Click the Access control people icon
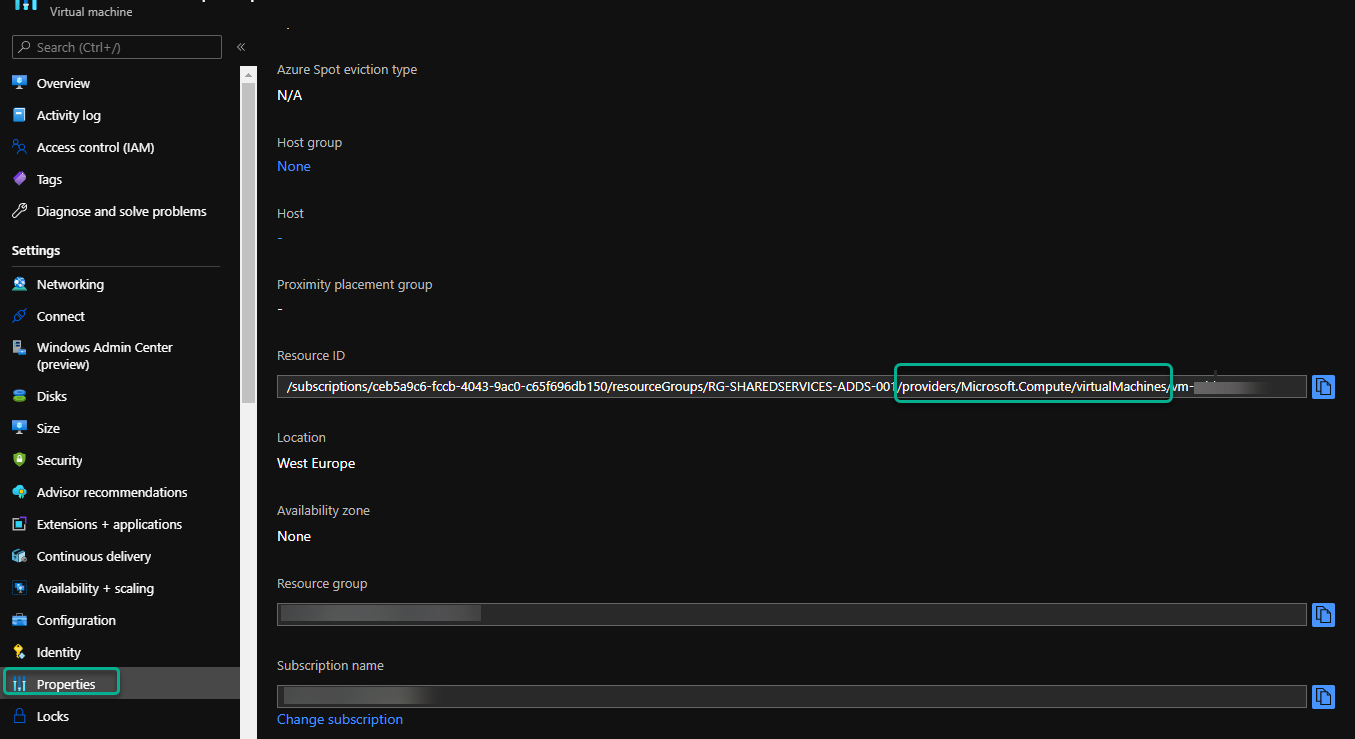 click(19, 147)
